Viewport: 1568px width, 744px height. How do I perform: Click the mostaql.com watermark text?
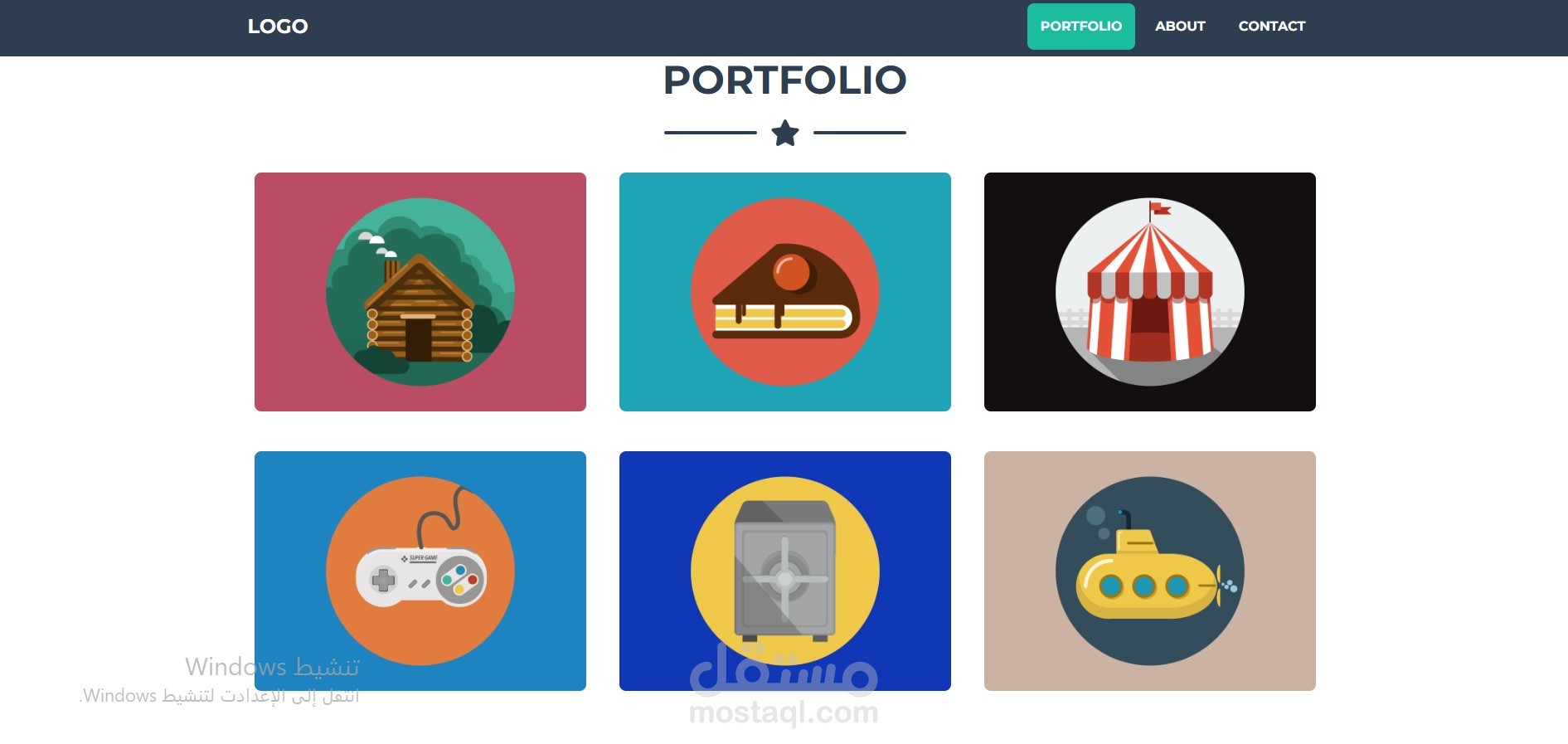pos(784,712)
